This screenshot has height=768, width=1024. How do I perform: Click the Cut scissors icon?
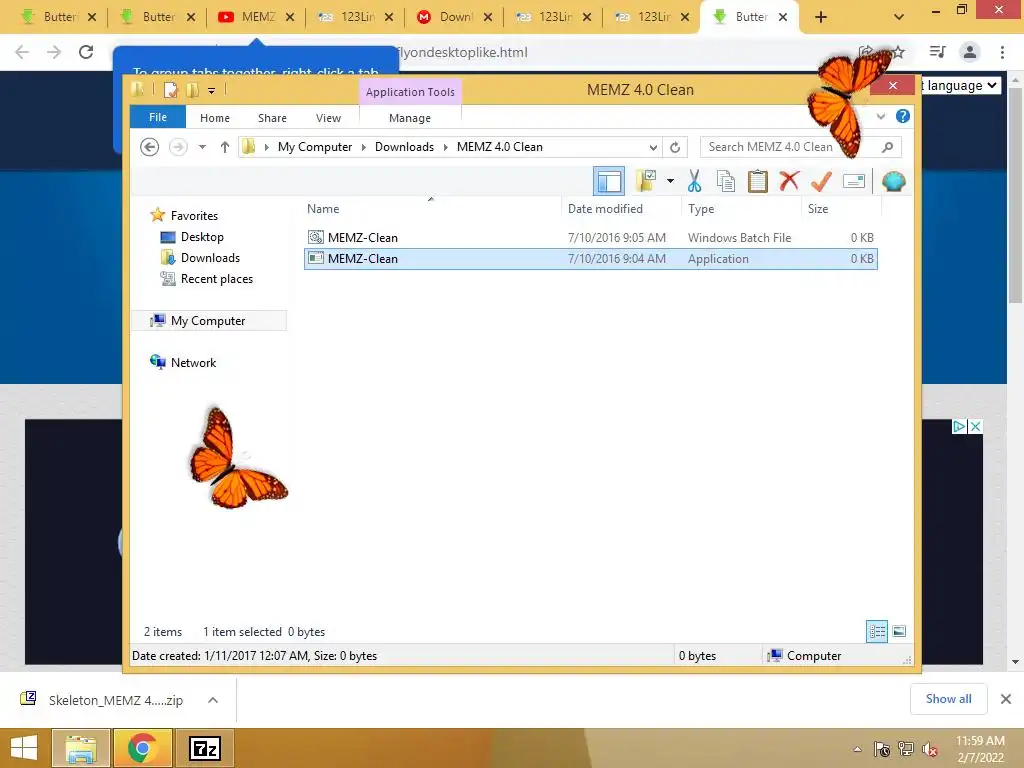pos(694,181)
